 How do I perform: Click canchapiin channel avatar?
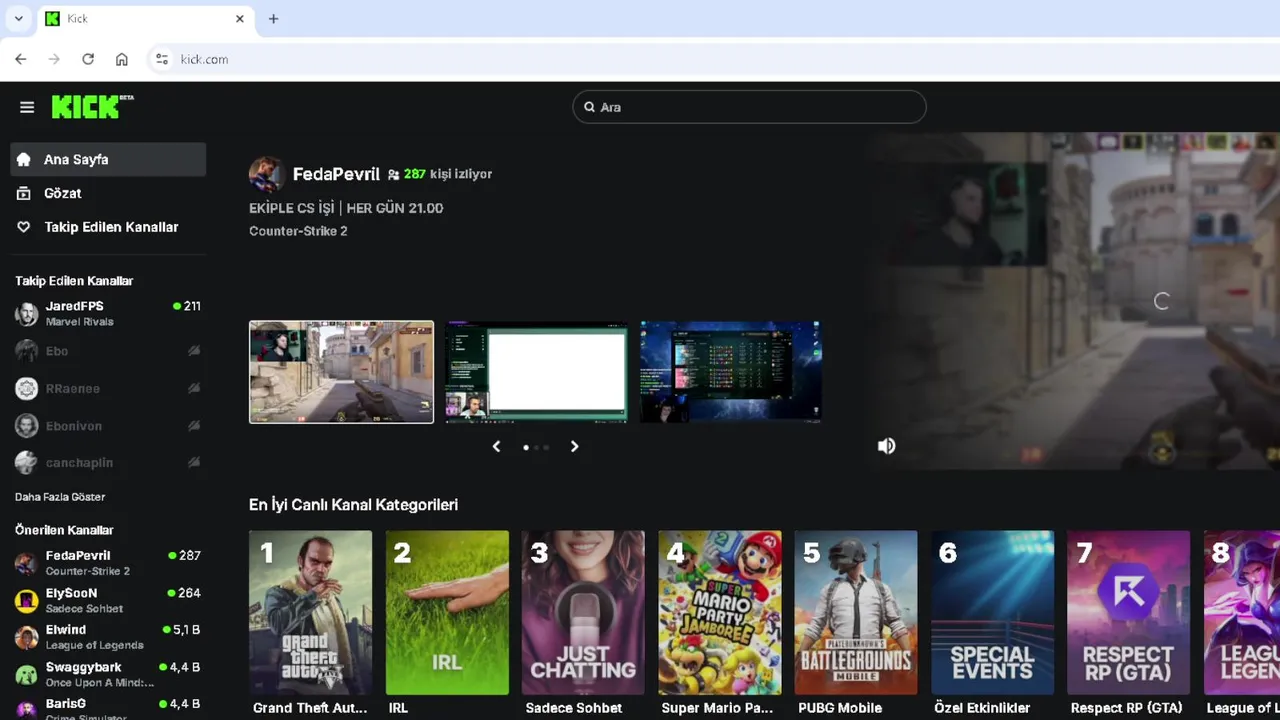coord(27,462)
